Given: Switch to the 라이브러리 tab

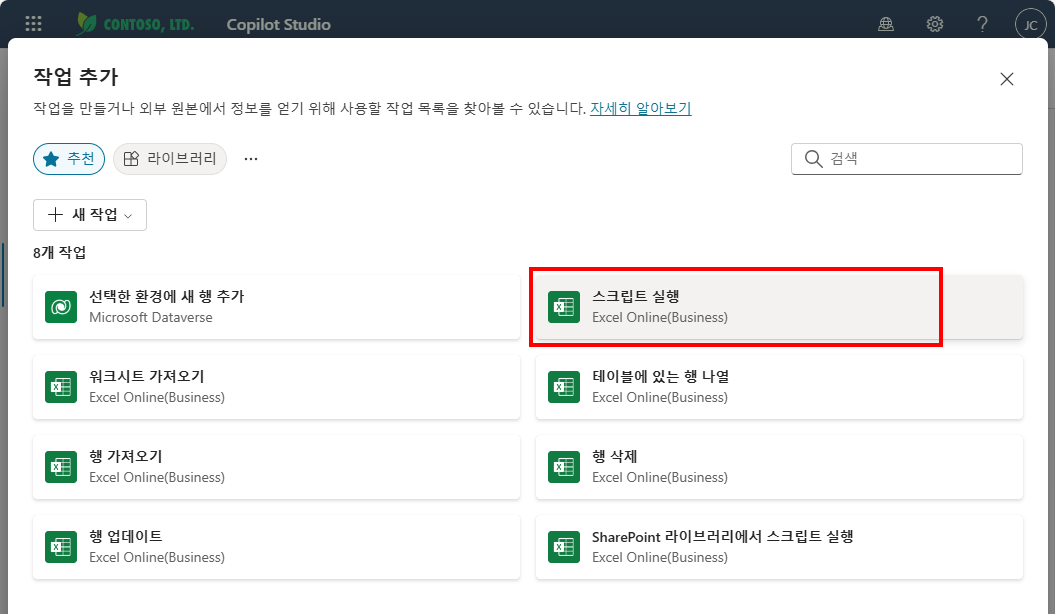Looking at the screenshot, I should pyautogui.click(x=170, y=159).
